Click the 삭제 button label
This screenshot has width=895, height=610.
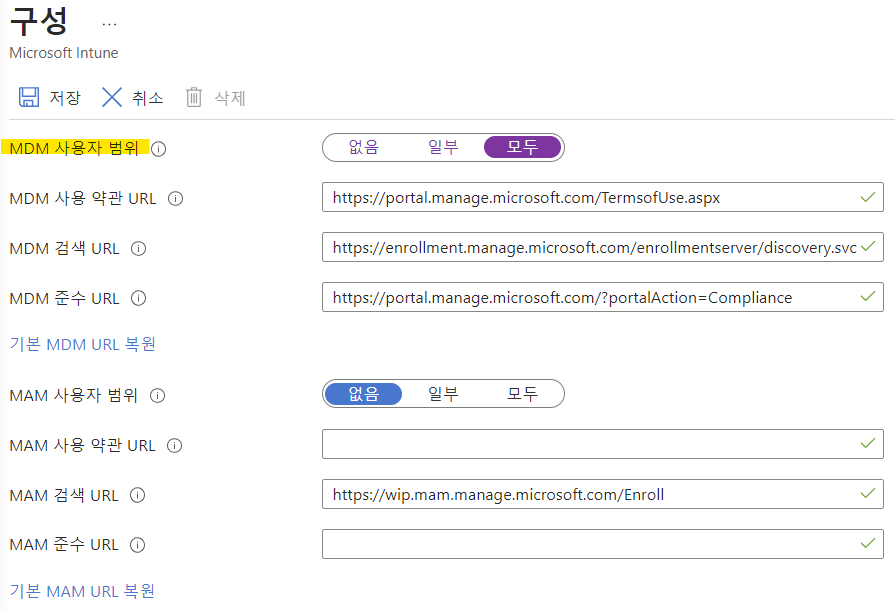pyautogui.click(x=229, y=98)
